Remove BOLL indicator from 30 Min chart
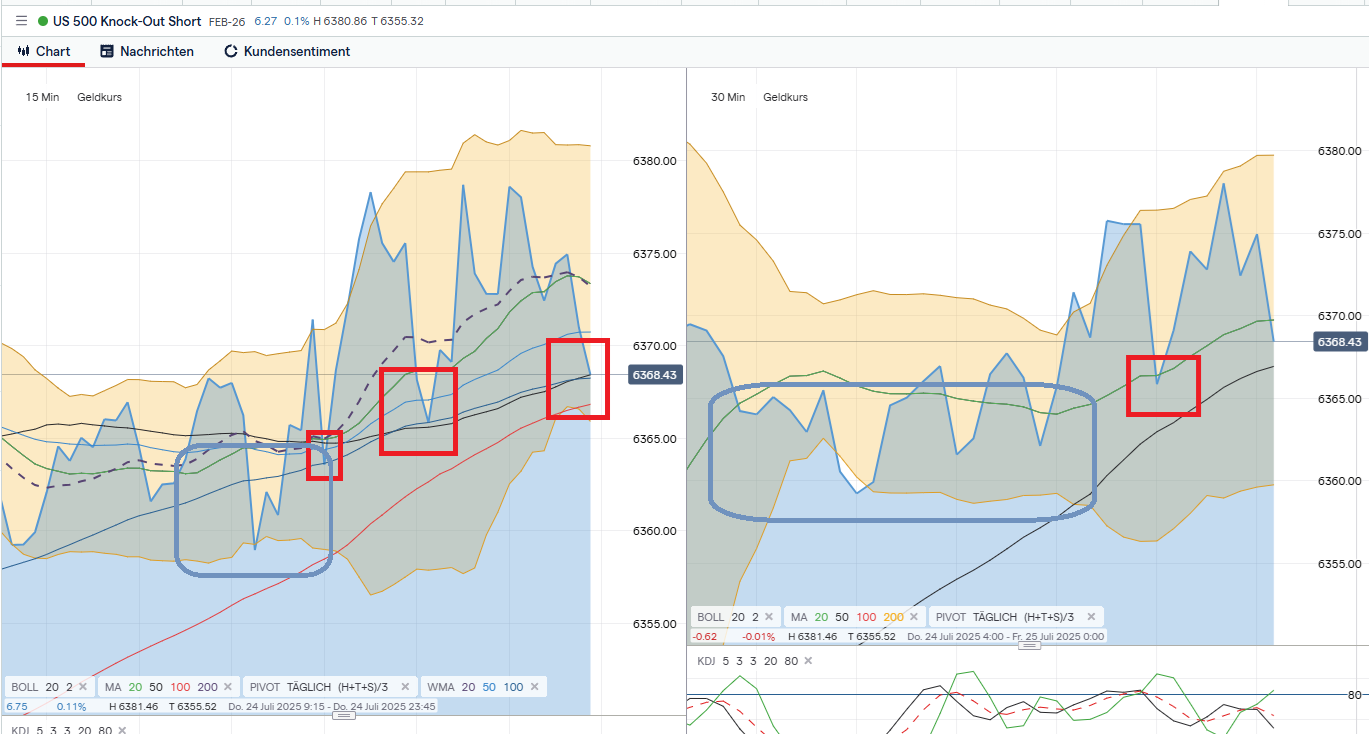Image resolution: width=1369 pixels, height=734 pixels. 768,617
